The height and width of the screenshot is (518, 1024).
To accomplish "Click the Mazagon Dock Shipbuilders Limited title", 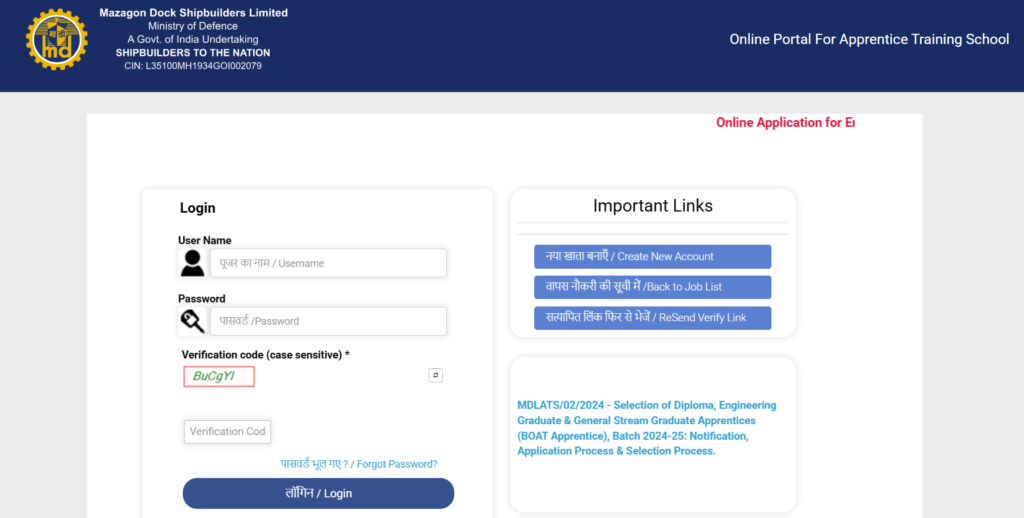I will pyautogui.click(x=193, y=13).
